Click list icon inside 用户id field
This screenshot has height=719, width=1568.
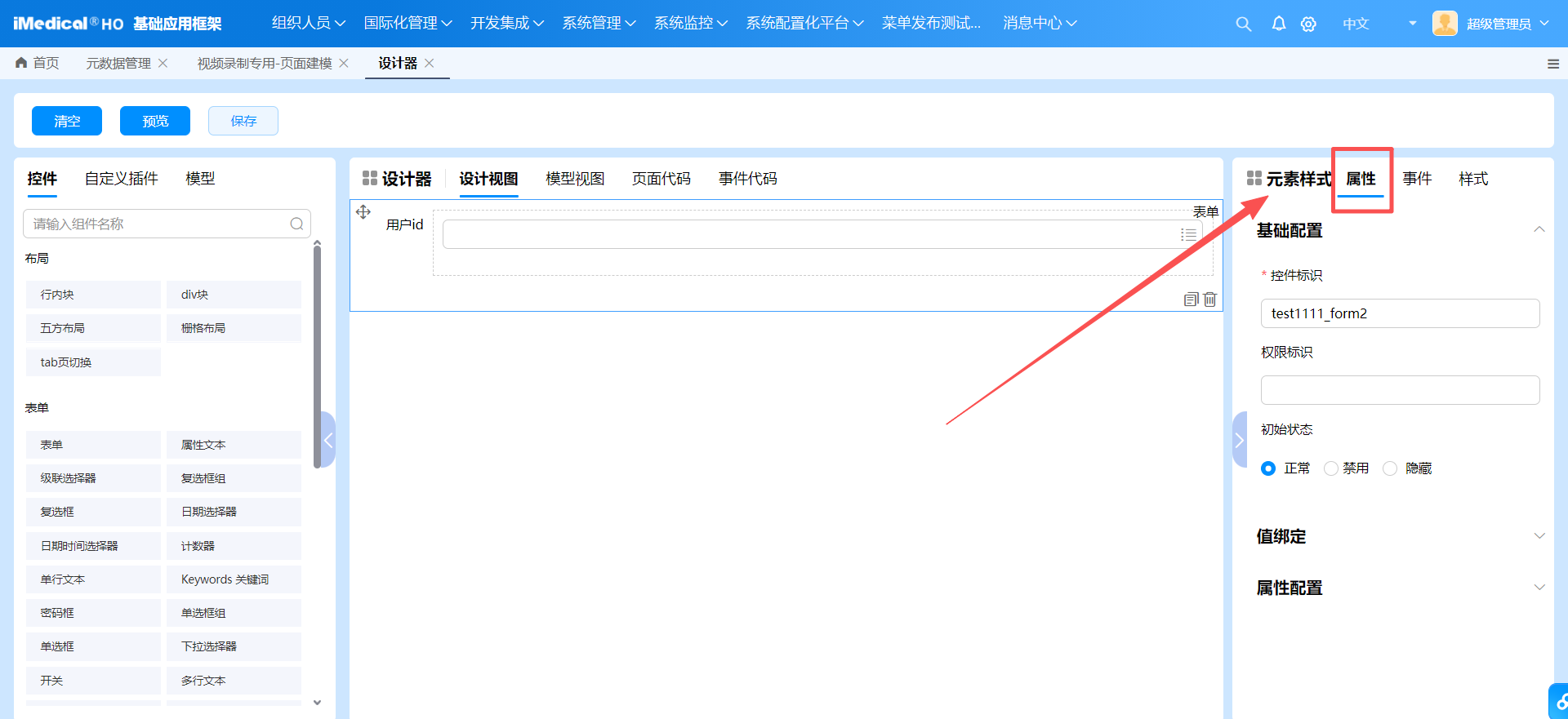(1188, 234)
